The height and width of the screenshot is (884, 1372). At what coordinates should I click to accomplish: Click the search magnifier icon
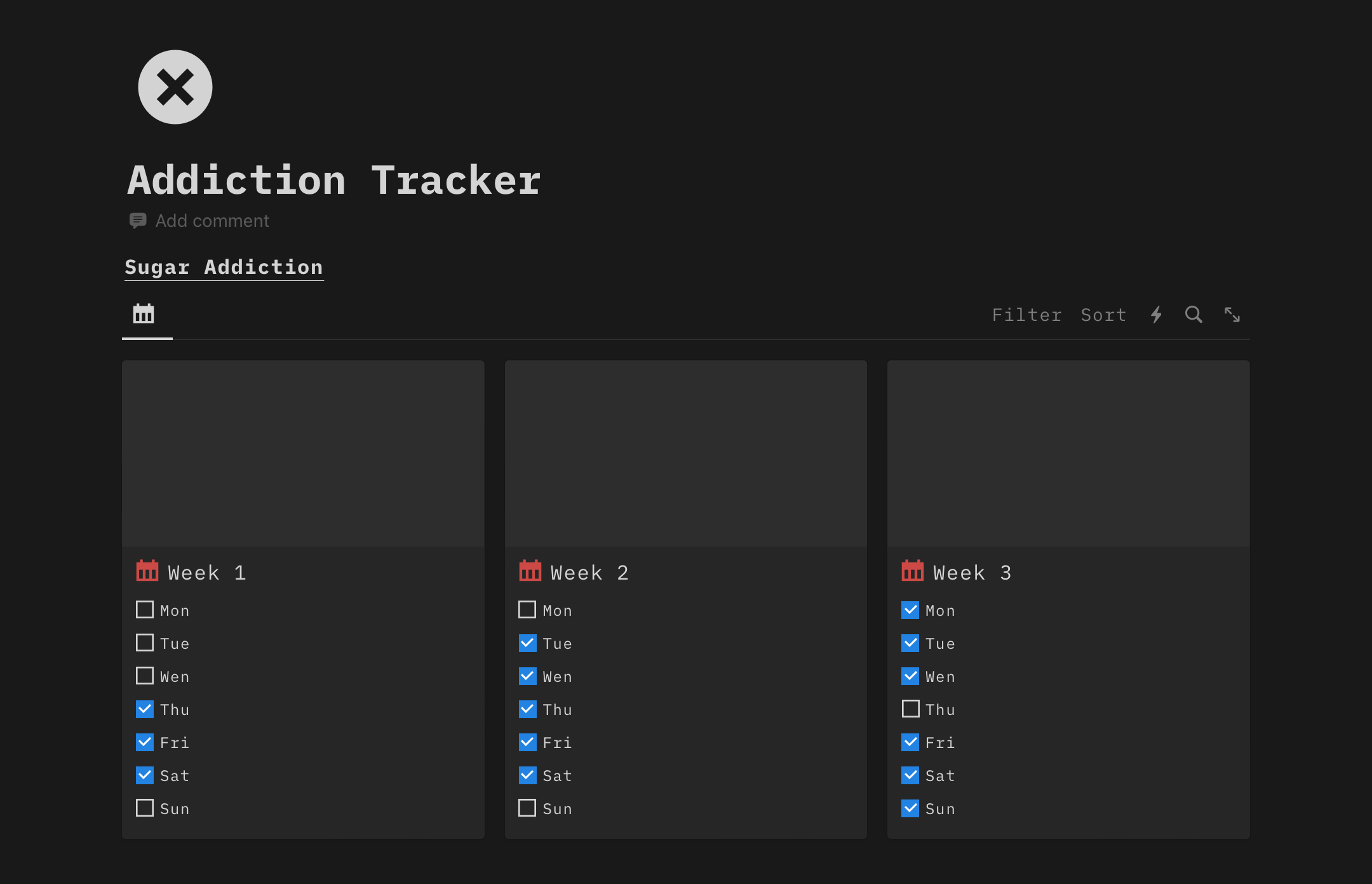tap(1194, 315)
